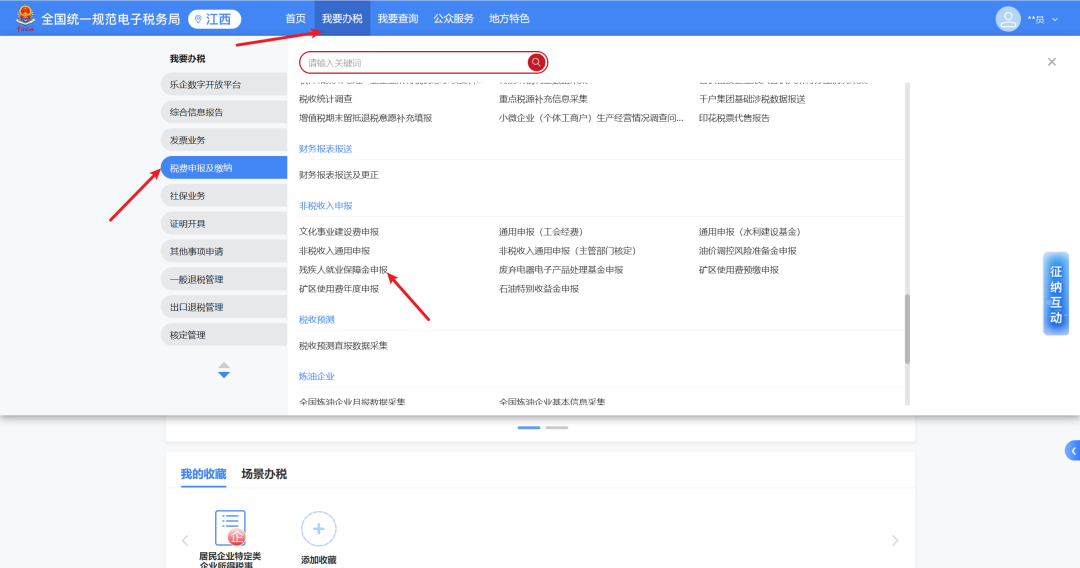Click the menu list vertical scrollbar thumb
This screenshot has width=1080, height=568.
pyautogui.click(x=907, y=329)
